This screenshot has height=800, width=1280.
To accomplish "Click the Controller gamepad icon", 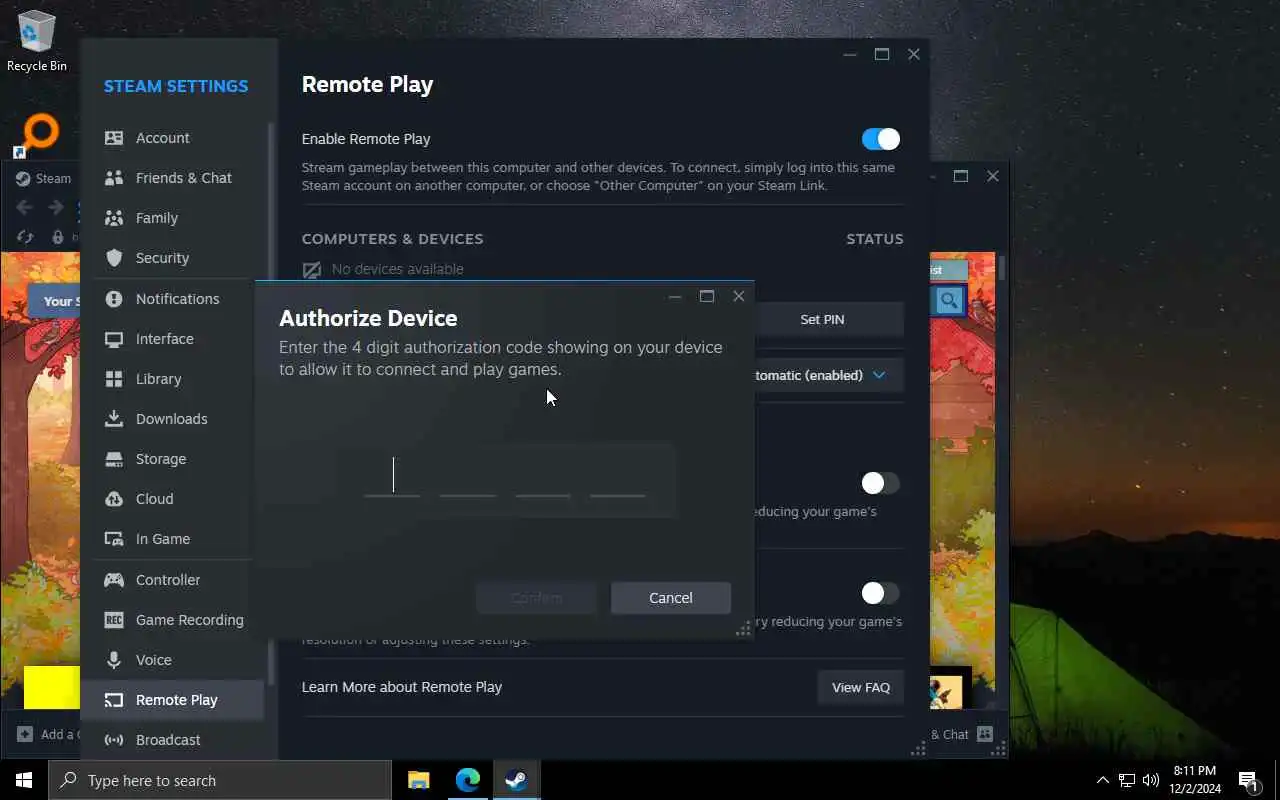I will tap(114, 580).
